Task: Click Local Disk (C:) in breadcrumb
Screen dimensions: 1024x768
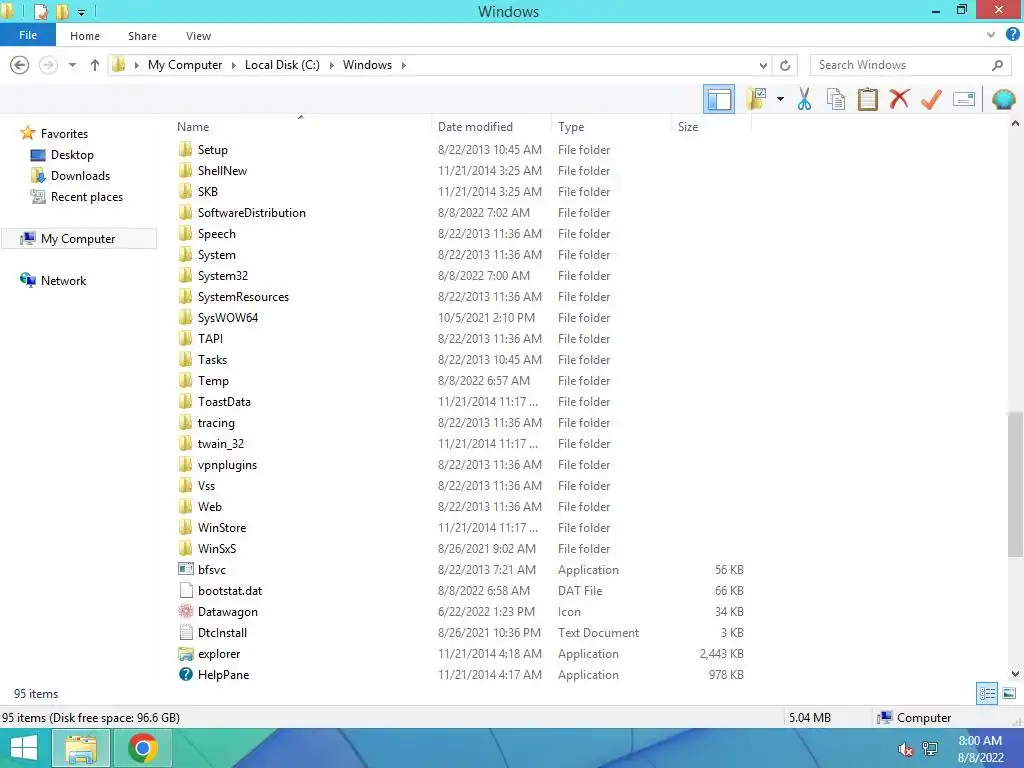Action: click(x=282, y=65)
